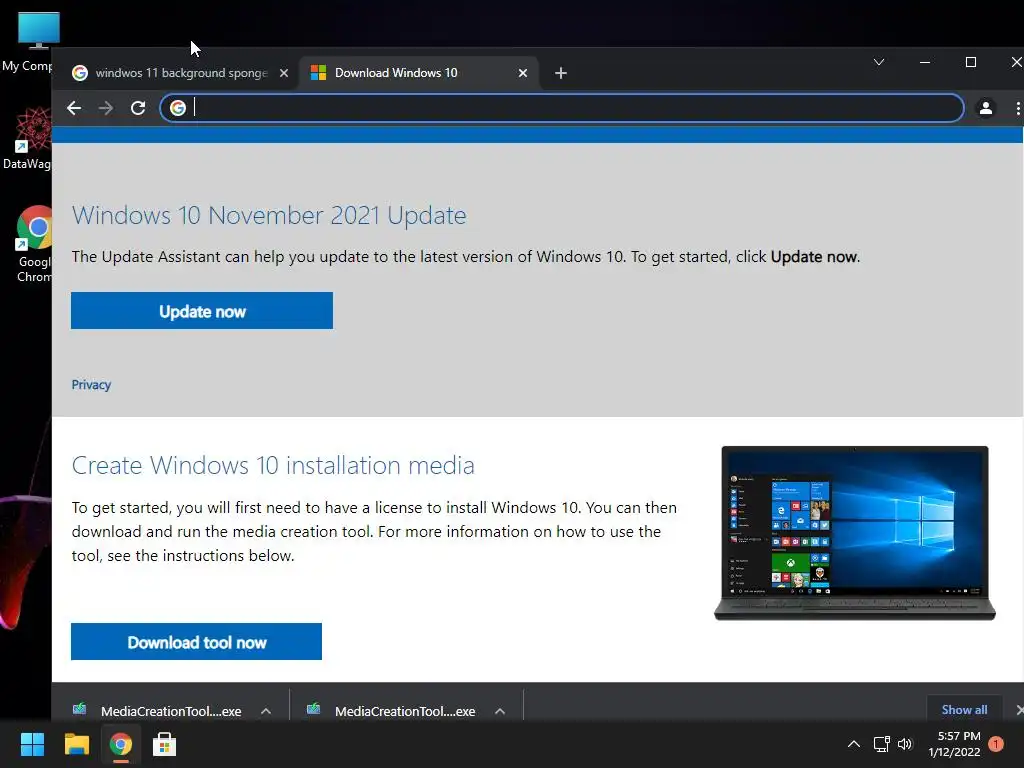Viewport: 1024px width, 768px height.
Task: Select the My Computer desktop icon
Action: click(27, 42)
